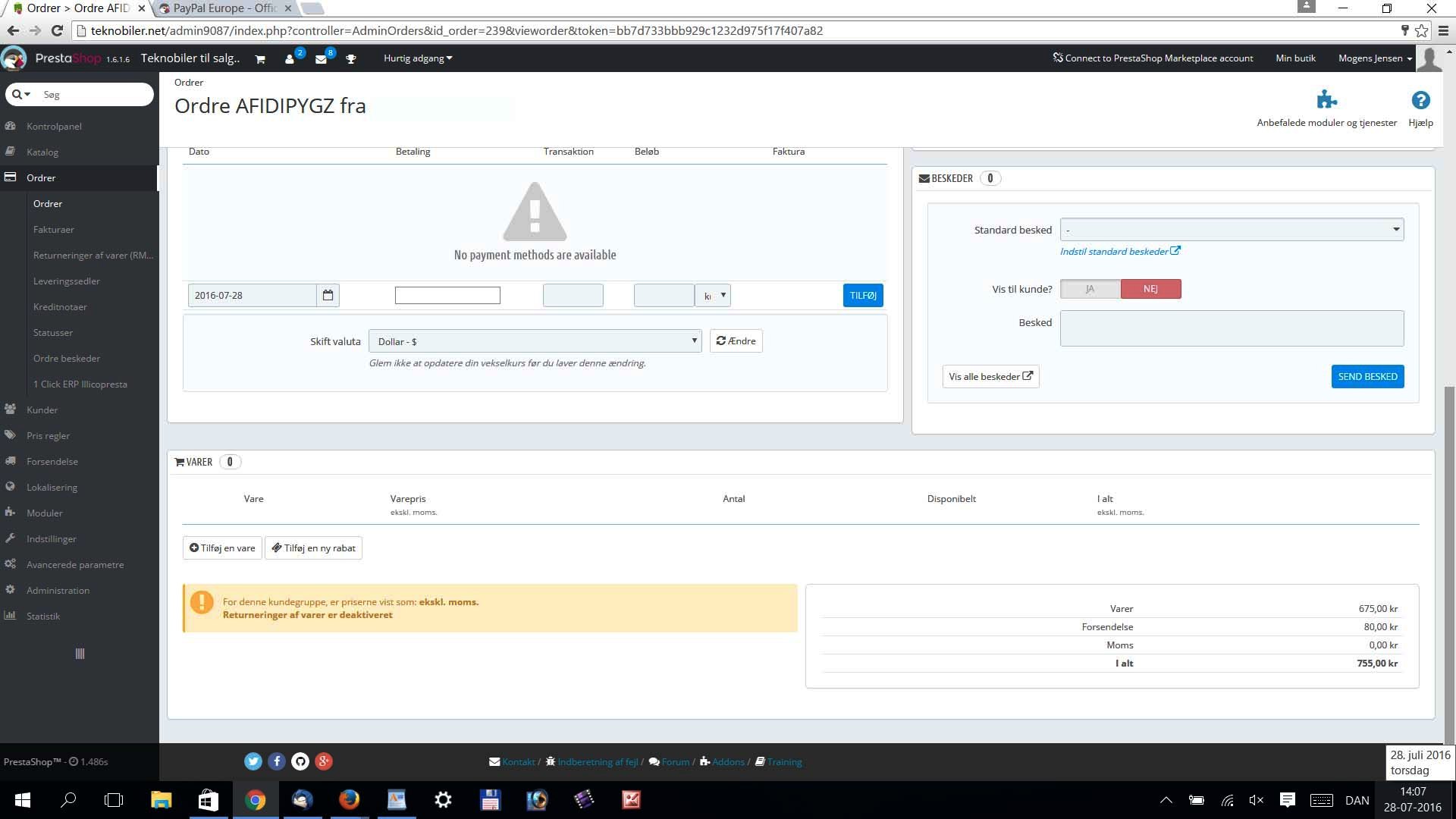The image size is (1456, 819).
Task: Set Vis til kunde to JA
Action: [x=1090, y=289]
